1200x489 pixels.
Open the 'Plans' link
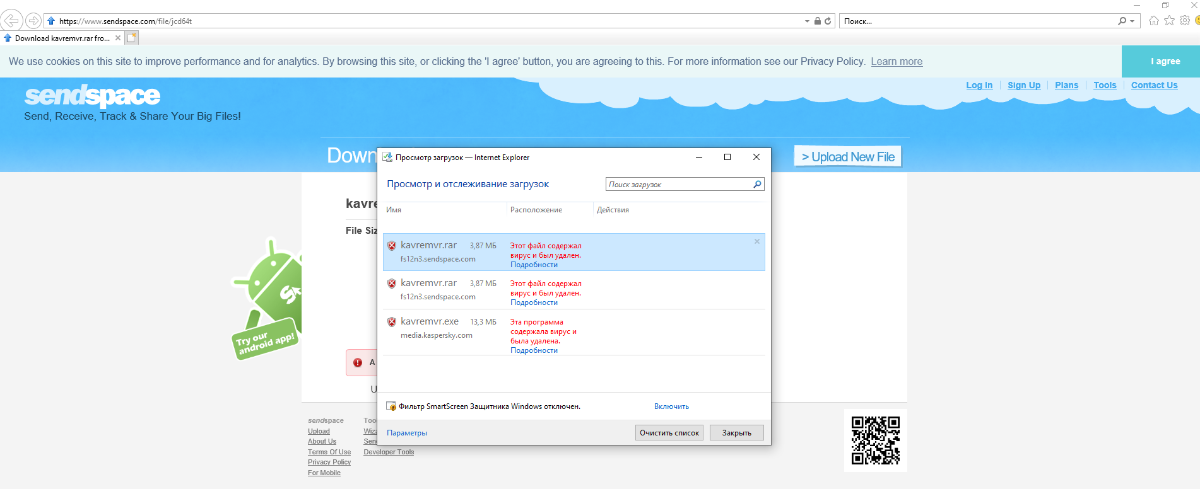click(x=1066, y=85)
